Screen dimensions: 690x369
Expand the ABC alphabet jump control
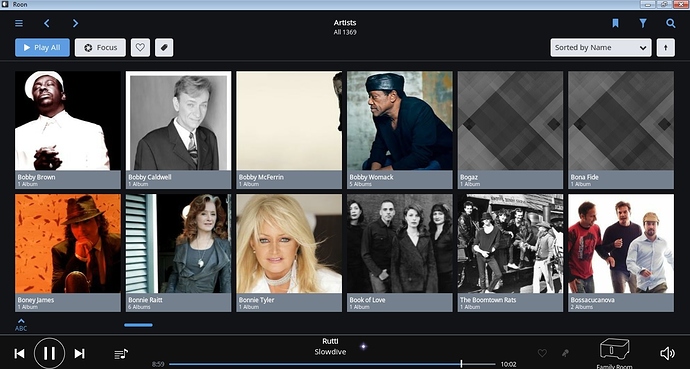point(21,325)
